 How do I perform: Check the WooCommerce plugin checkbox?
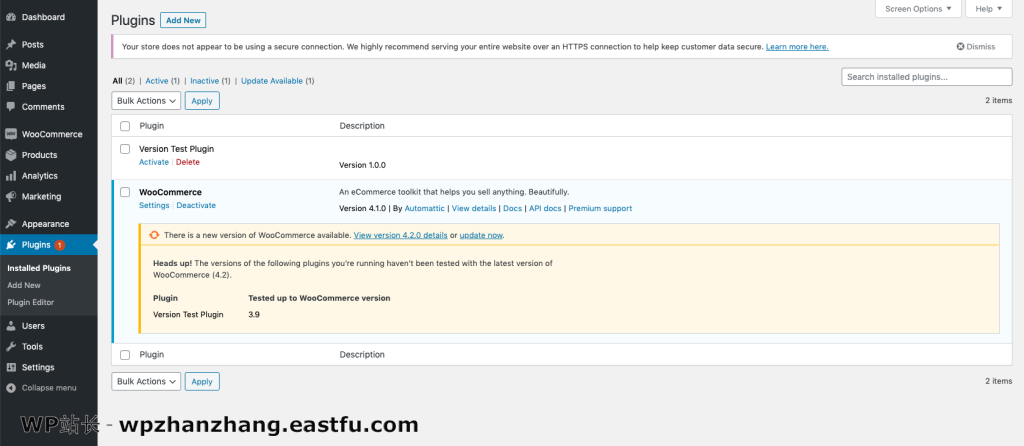click(125, 193)
